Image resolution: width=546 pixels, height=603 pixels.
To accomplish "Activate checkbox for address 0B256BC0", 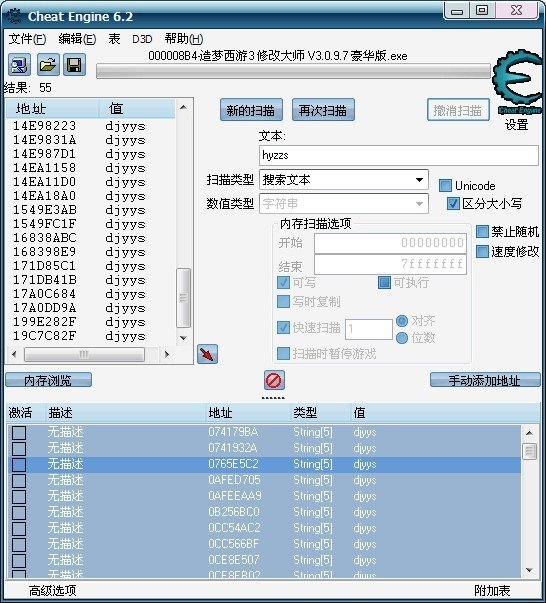I will (19, 512).
